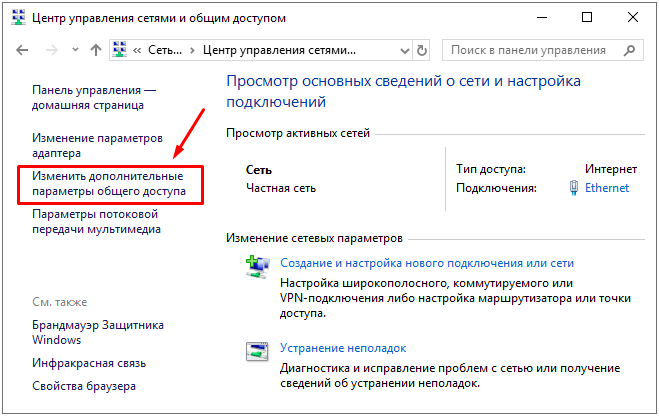Click the Частная сеть text

(281, 188)
